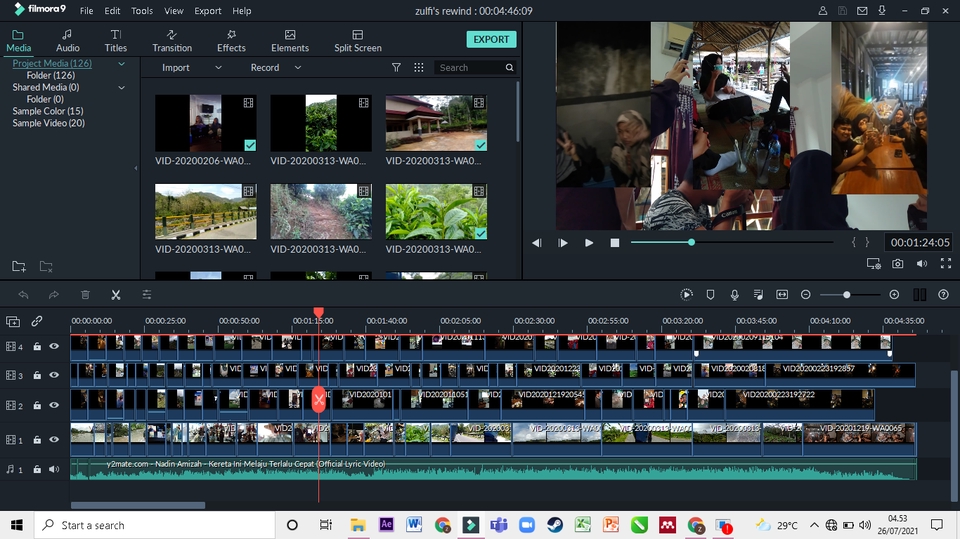Collapse the Project Media tree chevron

(x=121, y=64)
